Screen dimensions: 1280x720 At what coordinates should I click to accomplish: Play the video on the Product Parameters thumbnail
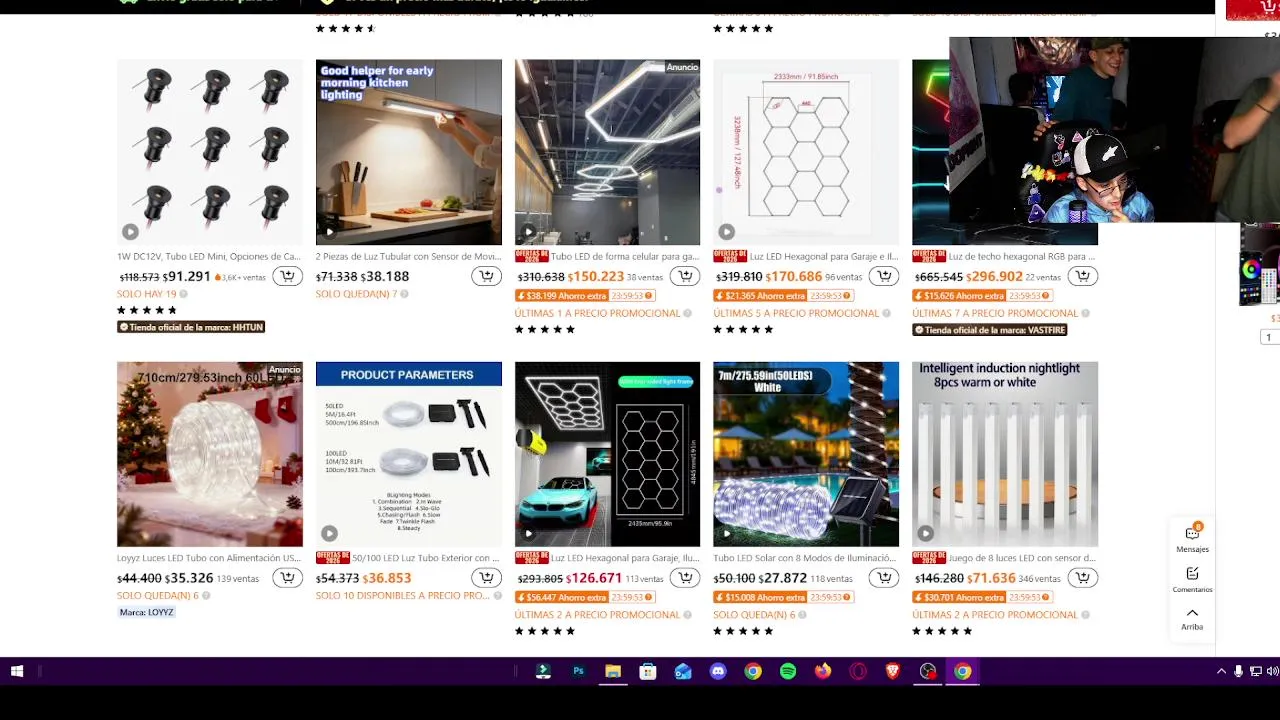pyautogui.click(x=329, y=533)
